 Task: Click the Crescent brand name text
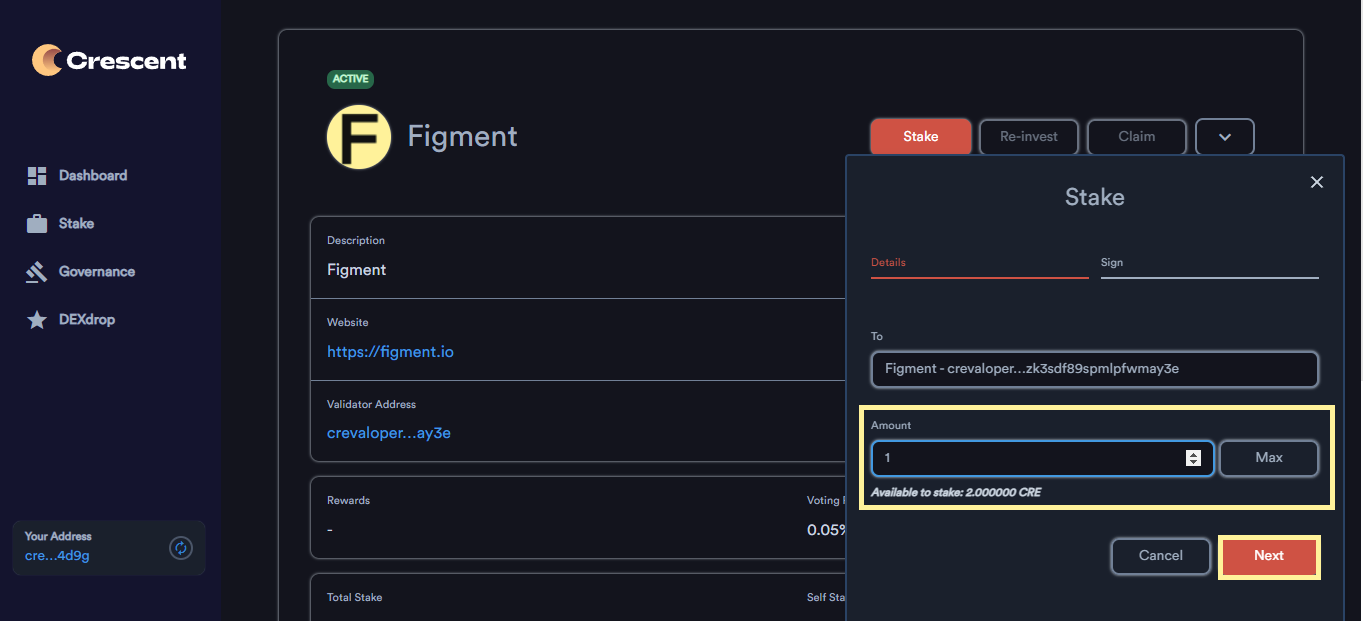[127, 61]
